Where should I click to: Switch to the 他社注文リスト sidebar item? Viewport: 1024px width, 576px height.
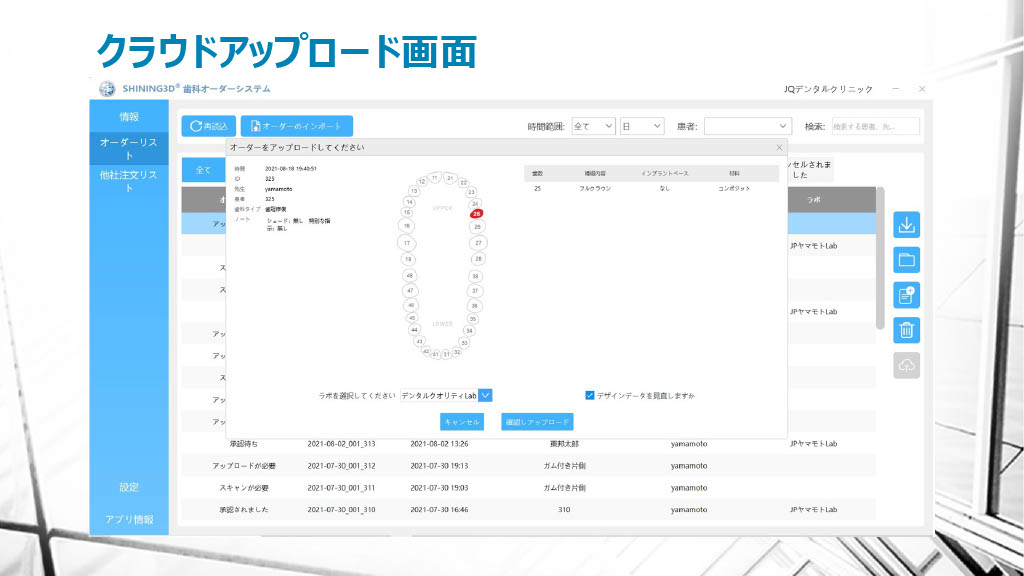(x=129, y=181)
